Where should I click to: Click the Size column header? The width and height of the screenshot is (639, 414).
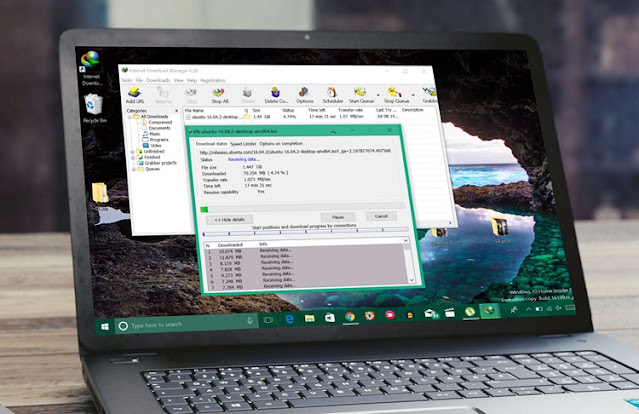[256, 110]
